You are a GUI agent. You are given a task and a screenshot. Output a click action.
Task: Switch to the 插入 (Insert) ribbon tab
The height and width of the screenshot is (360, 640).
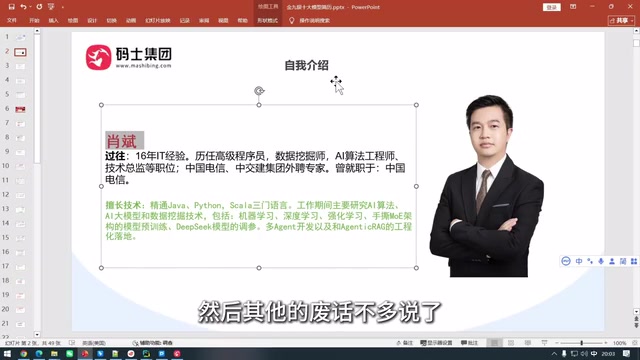point(53,20)
